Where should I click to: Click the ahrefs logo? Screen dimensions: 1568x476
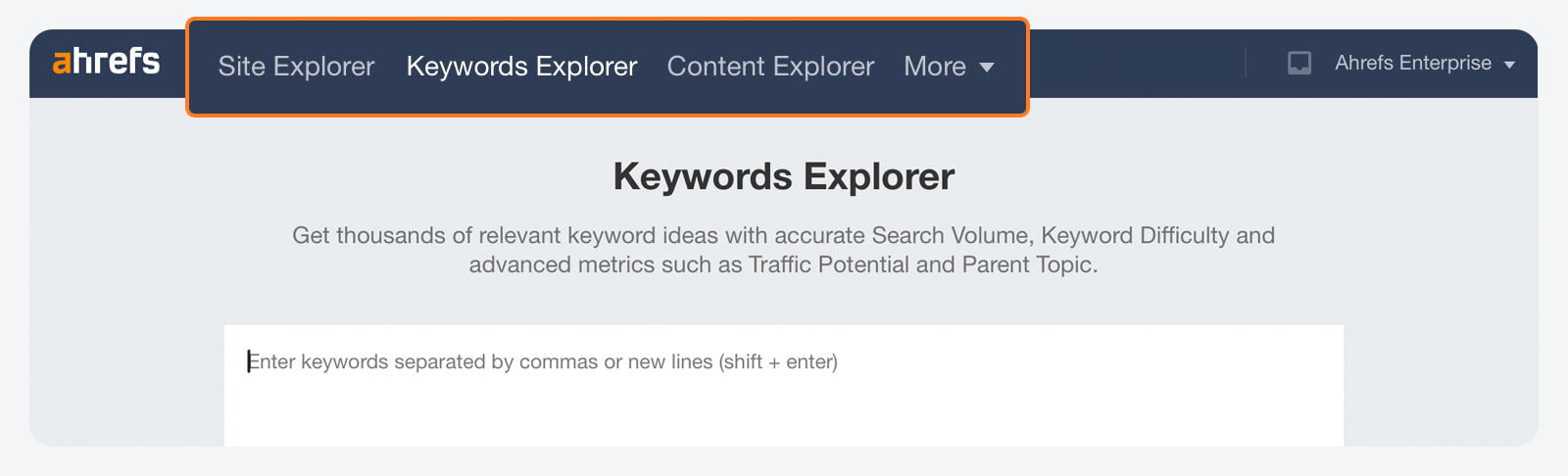106,62
